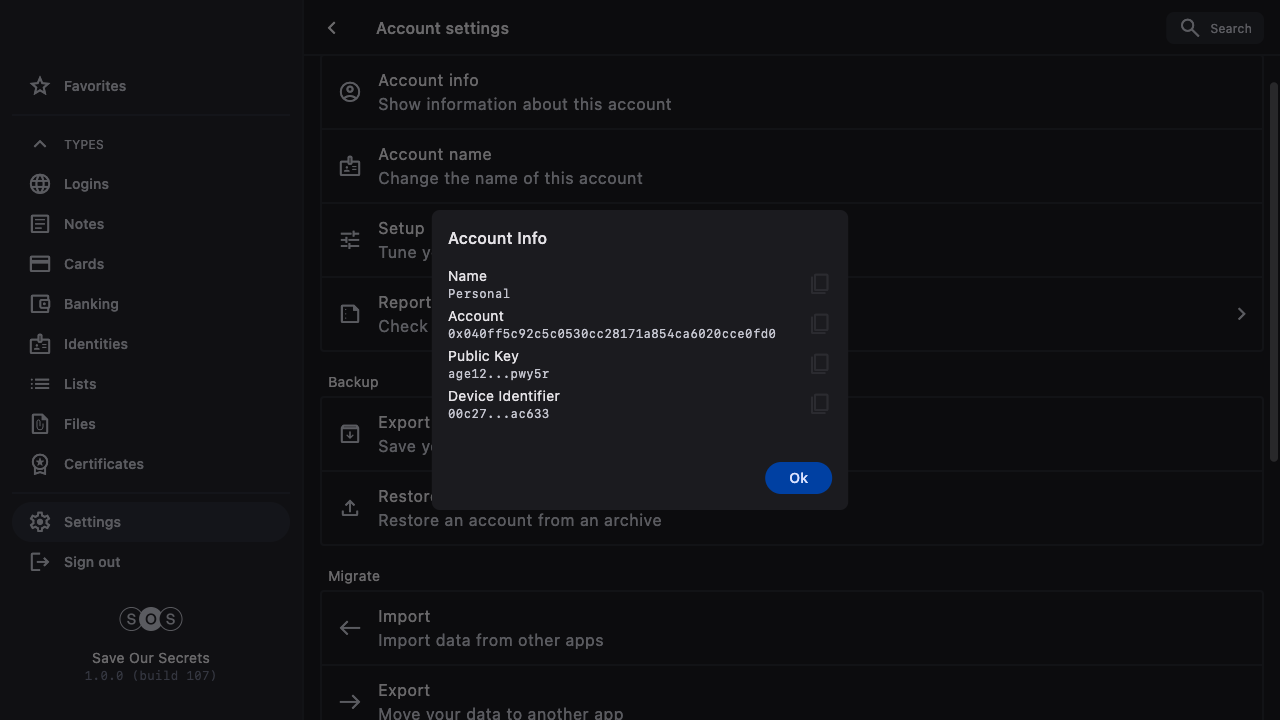
Task: Expand the Reports row chevron
Action: 1241,314
